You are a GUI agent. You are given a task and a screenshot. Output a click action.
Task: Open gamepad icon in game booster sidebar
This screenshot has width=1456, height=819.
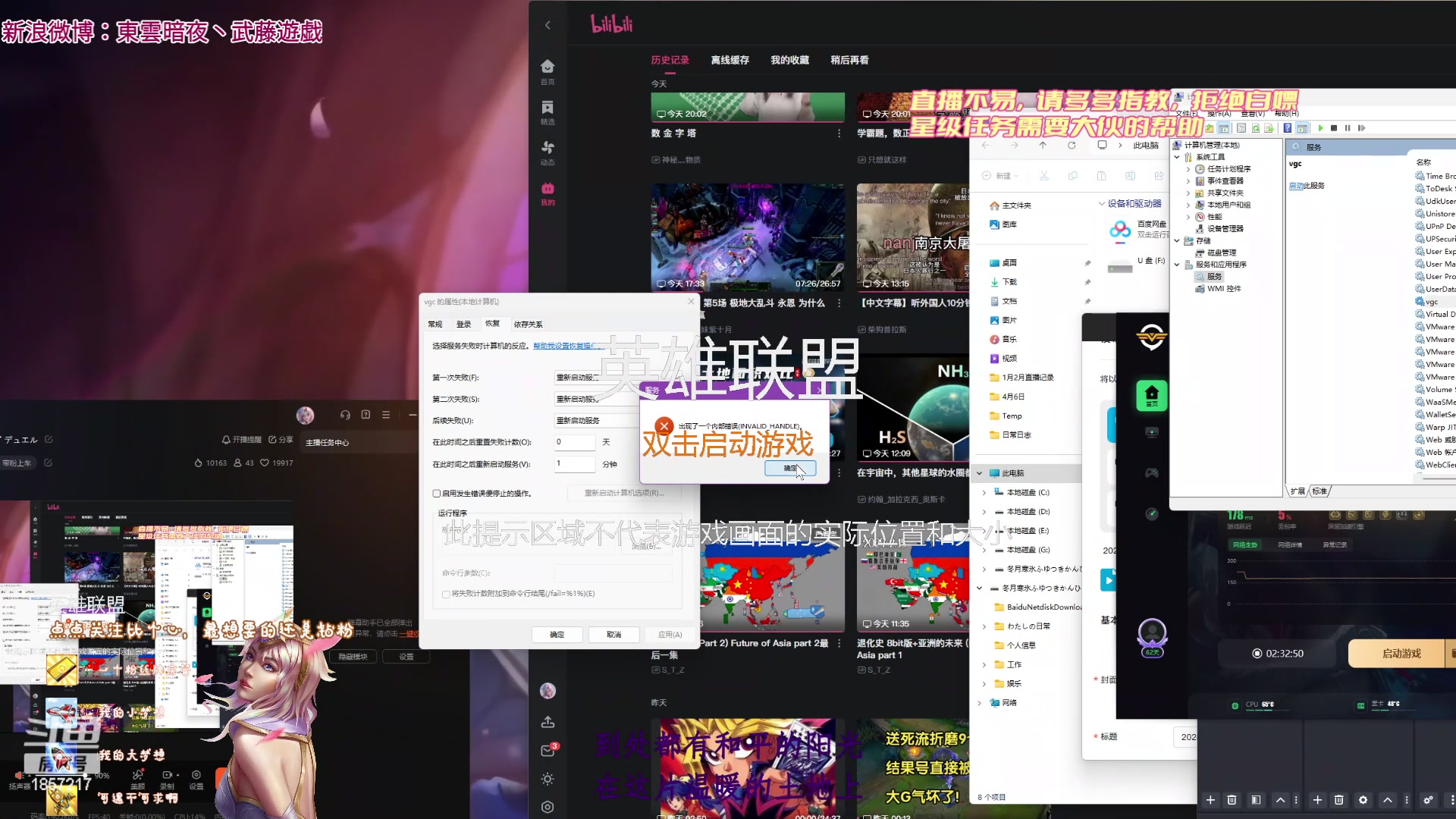pyautogui.click(x=1151, y=473)
